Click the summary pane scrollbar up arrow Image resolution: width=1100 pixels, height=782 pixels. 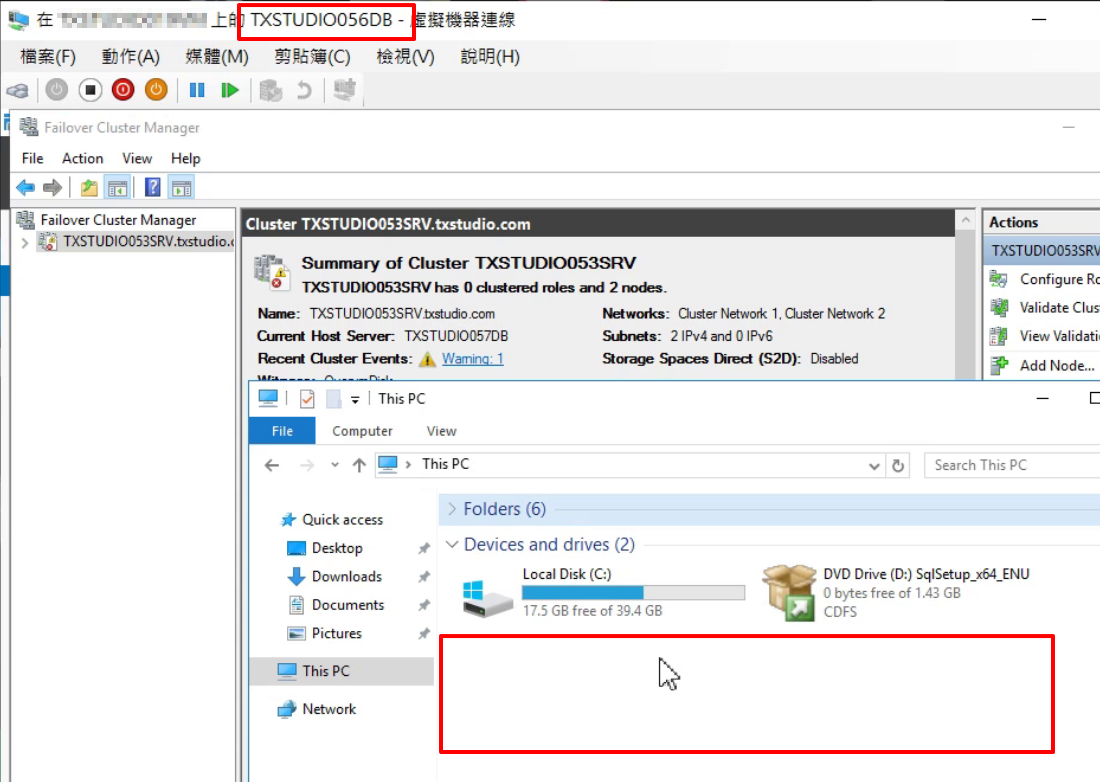[966, 220]
